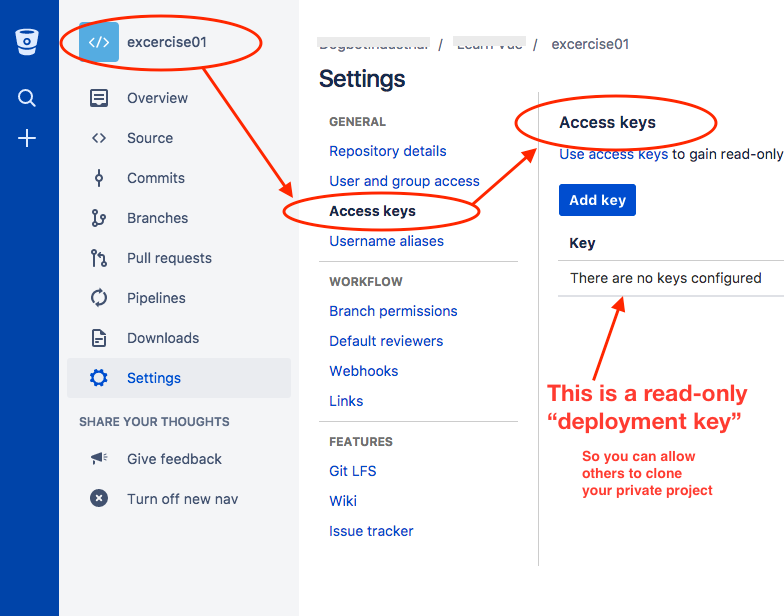Click the excercise01 repository code icon
Image resolution: width=784 pixels, height=616 pixels.
pyautogui.click(x=99, y=42)
